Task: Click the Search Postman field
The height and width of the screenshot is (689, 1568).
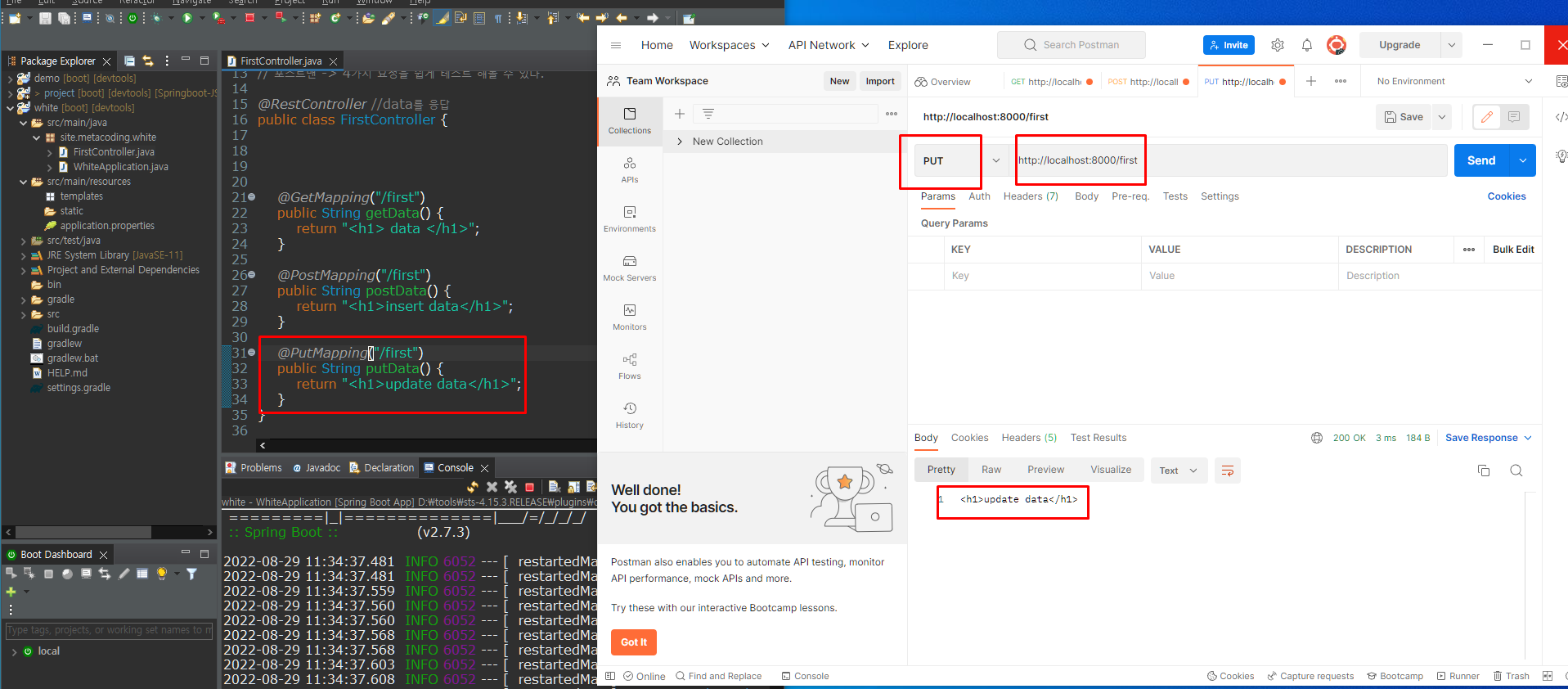Action: click(1072, 45)
